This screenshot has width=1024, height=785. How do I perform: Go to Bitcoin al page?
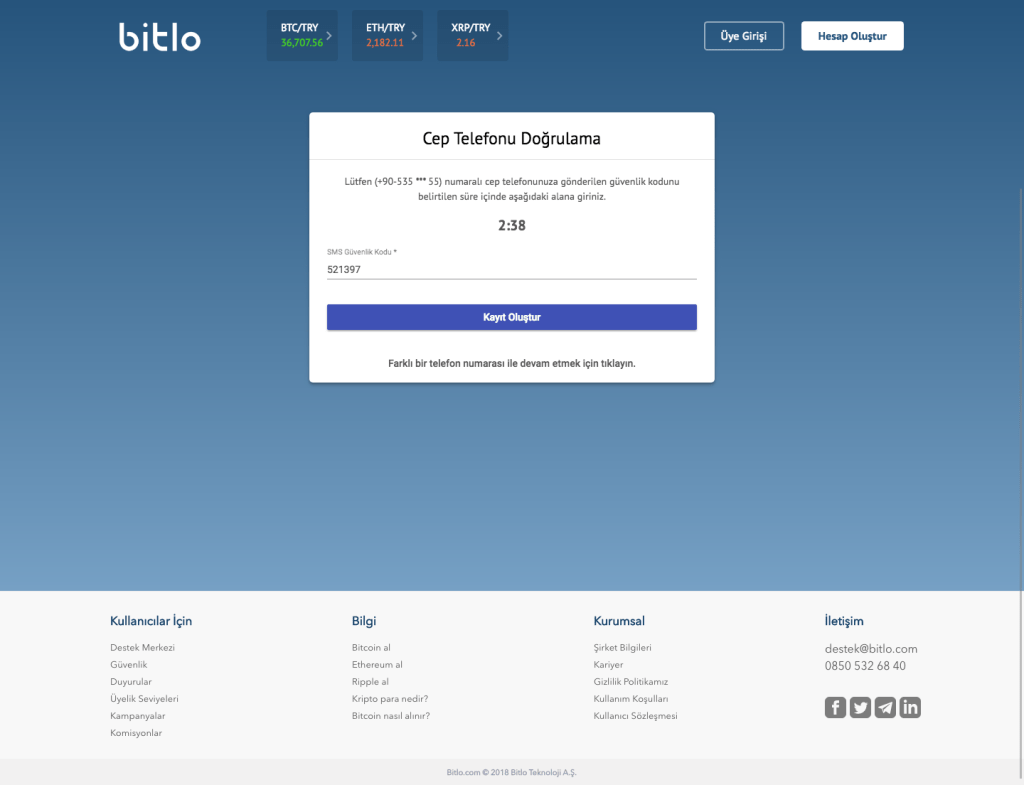371,647
